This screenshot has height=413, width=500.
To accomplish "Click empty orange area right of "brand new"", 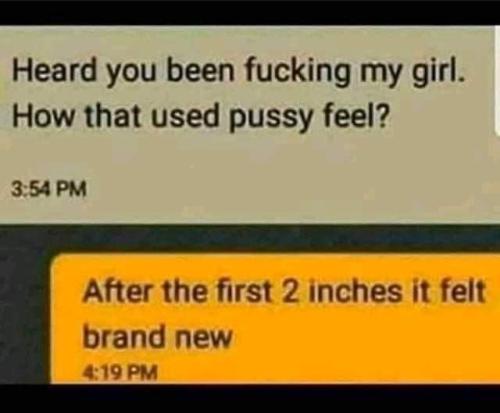I will click(363, 337).
